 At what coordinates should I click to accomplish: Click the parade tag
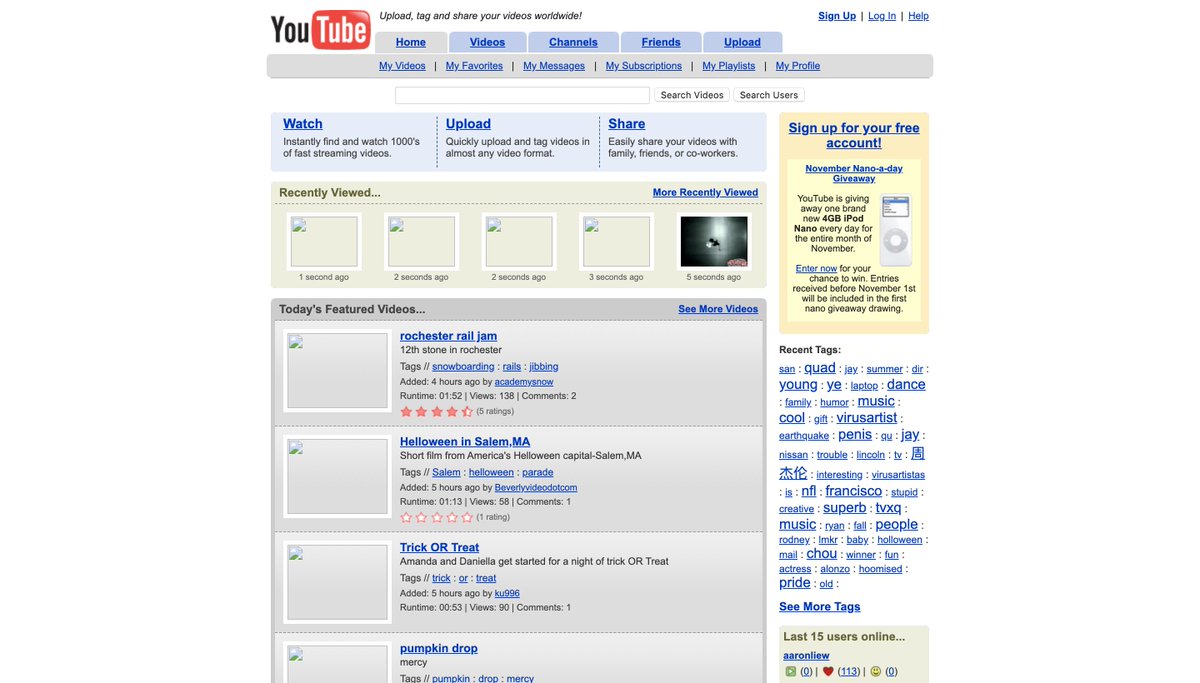click(537, 473)
